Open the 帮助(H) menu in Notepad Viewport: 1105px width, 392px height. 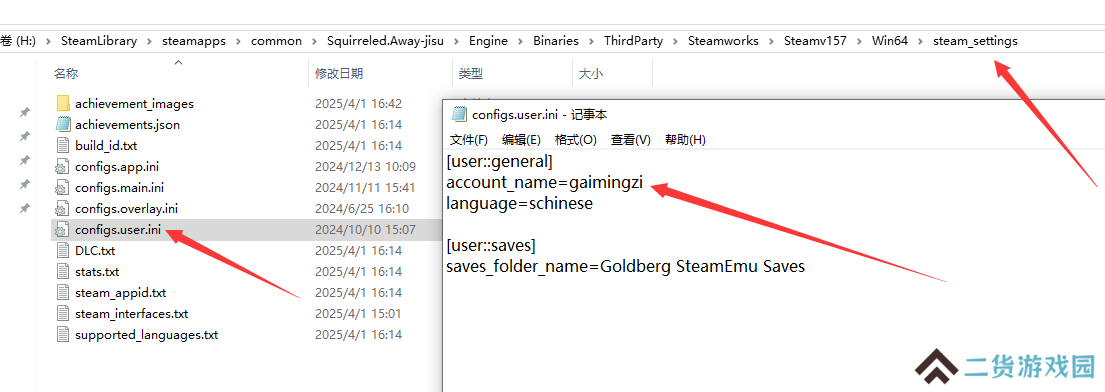(x=685, y=140)
